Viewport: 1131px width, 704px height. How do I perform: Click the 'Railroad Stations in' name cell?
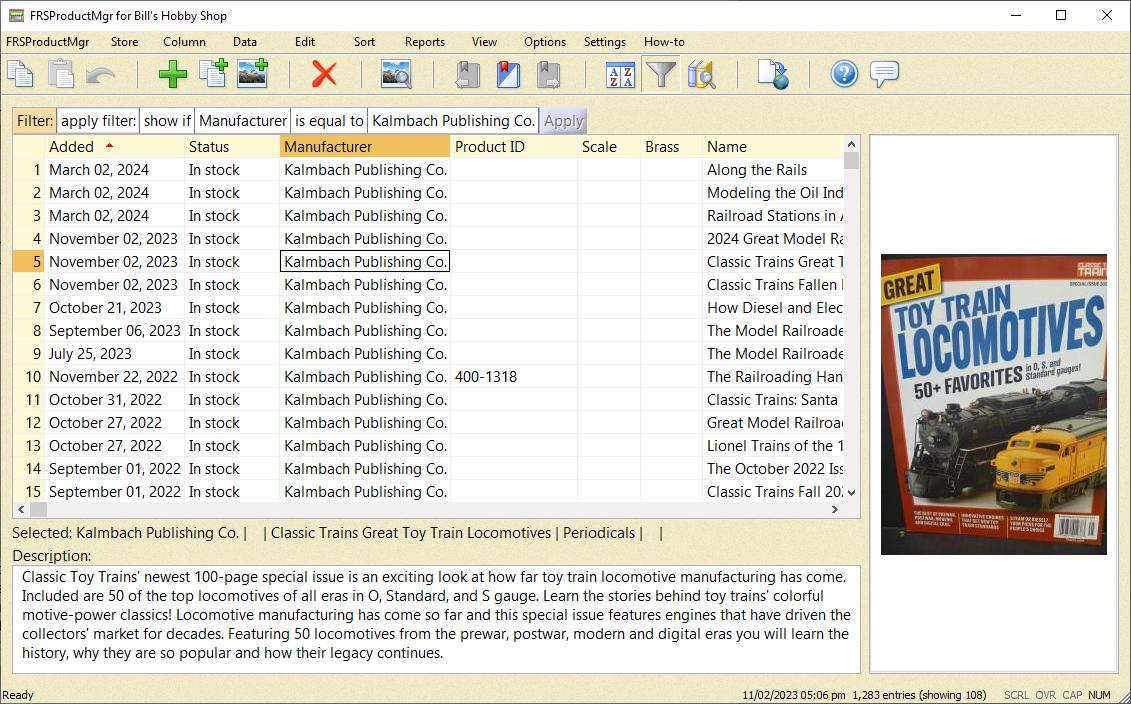click(773, 216)
